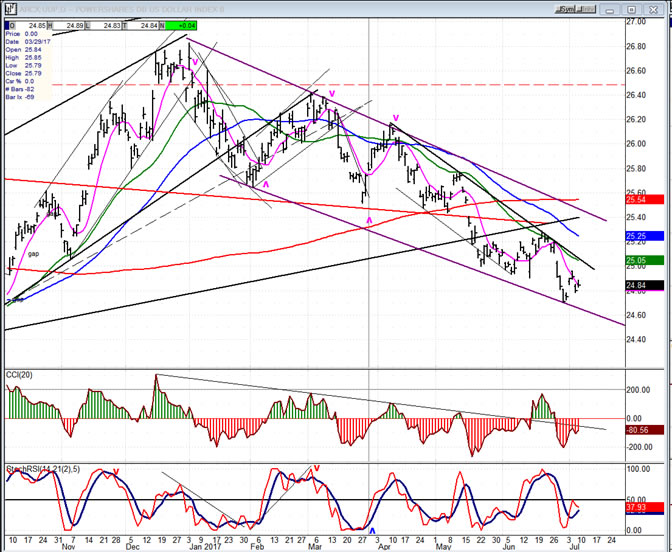Click the blue 25.25 moving average price tag
The image size is (672, 552).
click(x=645, y=236)
